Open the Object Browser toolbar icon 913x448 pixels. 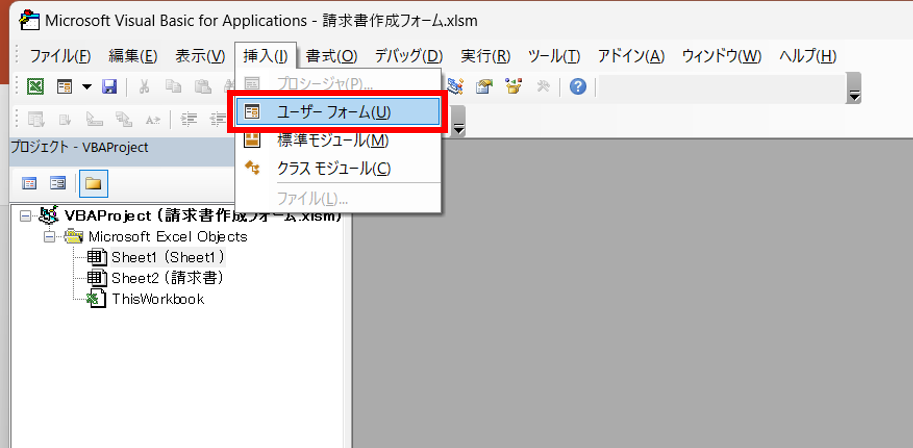514,87
